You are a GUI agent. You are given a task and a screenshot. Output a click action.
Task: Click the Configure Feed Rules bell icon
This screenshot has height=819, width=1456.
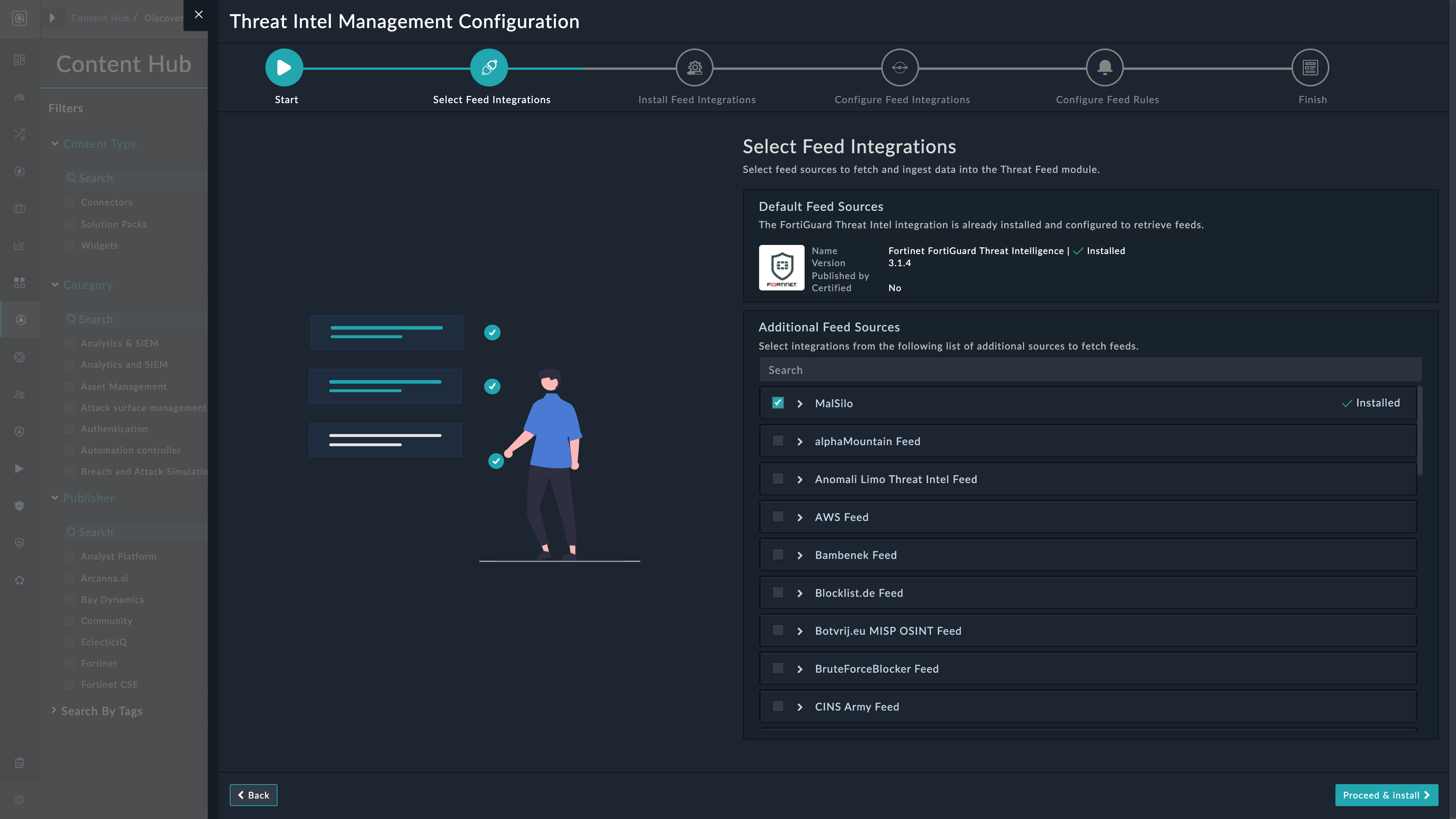tap(1105, 68)
